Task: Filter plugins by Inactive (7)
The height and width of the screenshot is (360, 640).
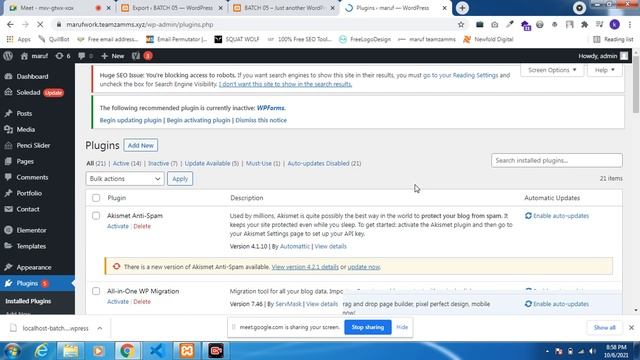Action: pyautogui.click(x=162, y=163)
